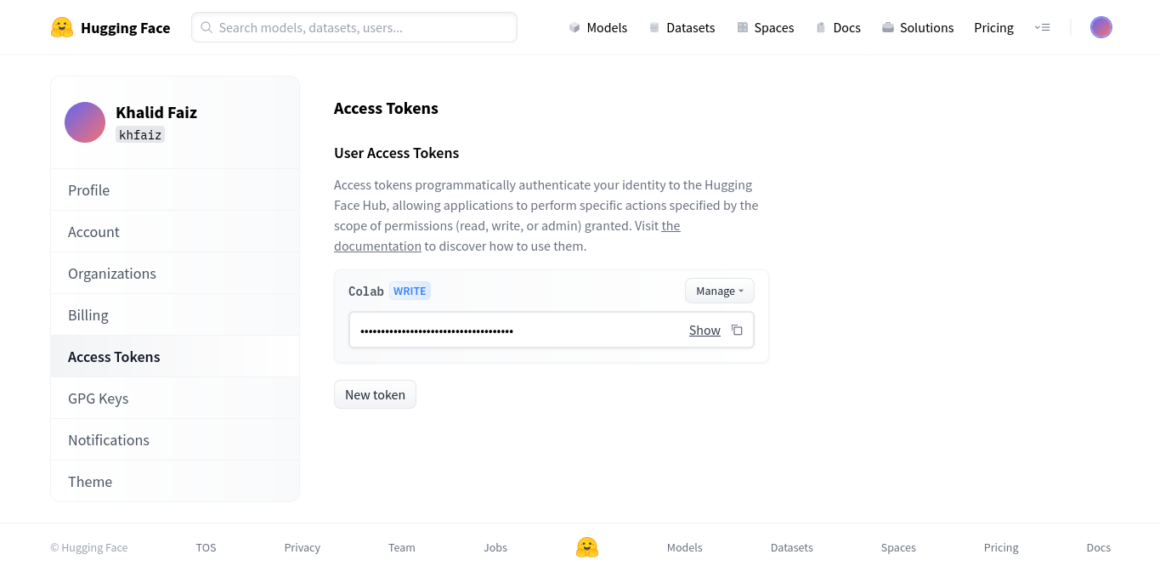Click the Docs icon in navbar

tap(820, 28)
